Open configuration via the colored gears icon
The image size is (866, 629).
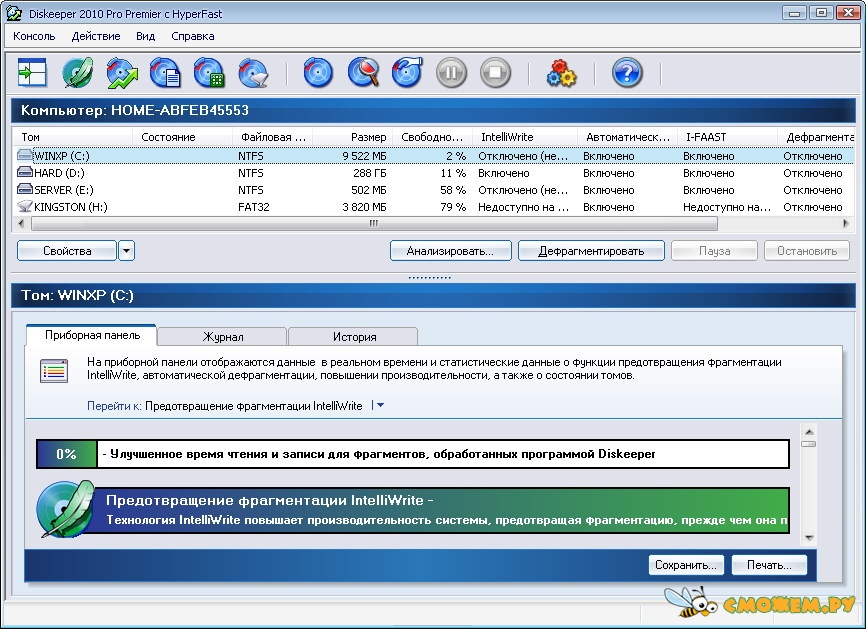coord(561,73)
